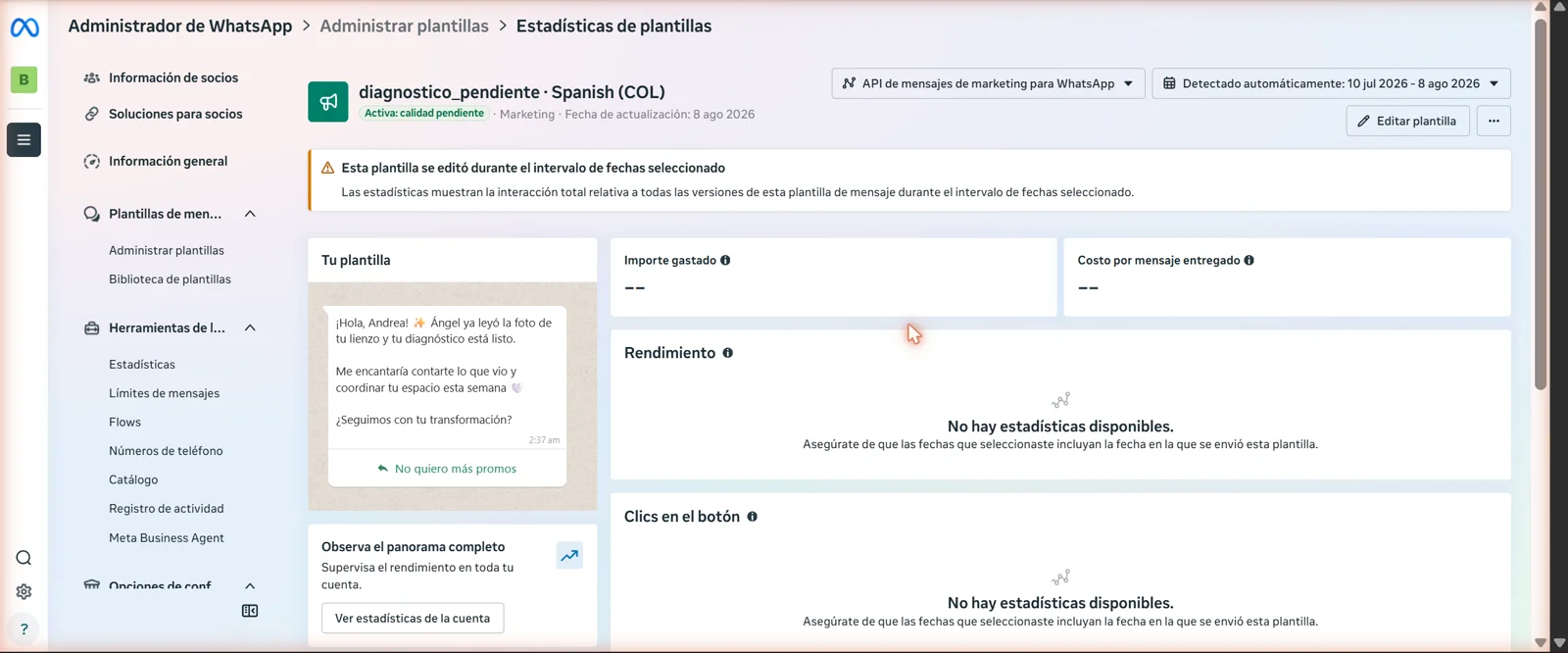Click info icon beside Clics en el botón
1568x653 pixels.
[752, 517]
